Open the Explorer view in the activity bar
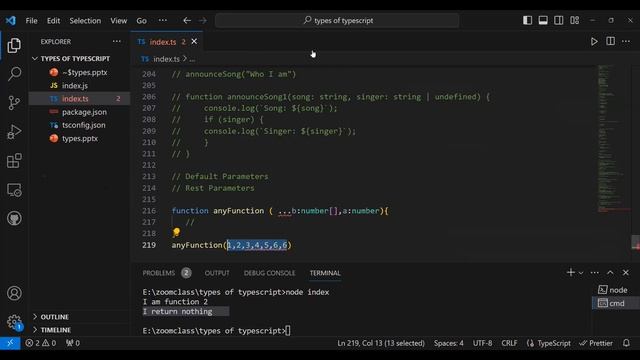Image resolution: width=640 pixels, height=360 pixels. [x=14, y=45]
